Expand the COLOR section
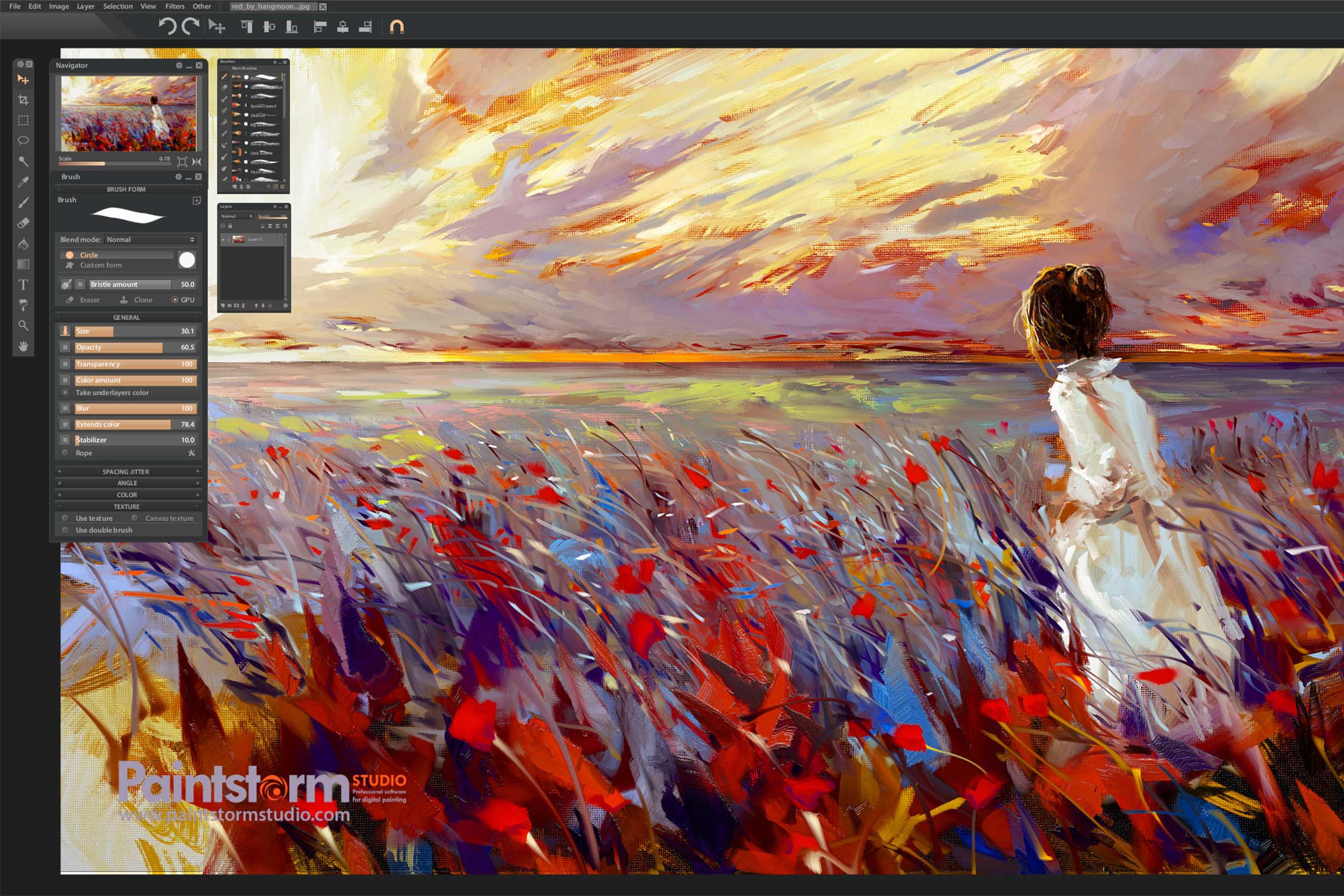The width and height of the screenshot is (1344, 896). click(127, 495)
